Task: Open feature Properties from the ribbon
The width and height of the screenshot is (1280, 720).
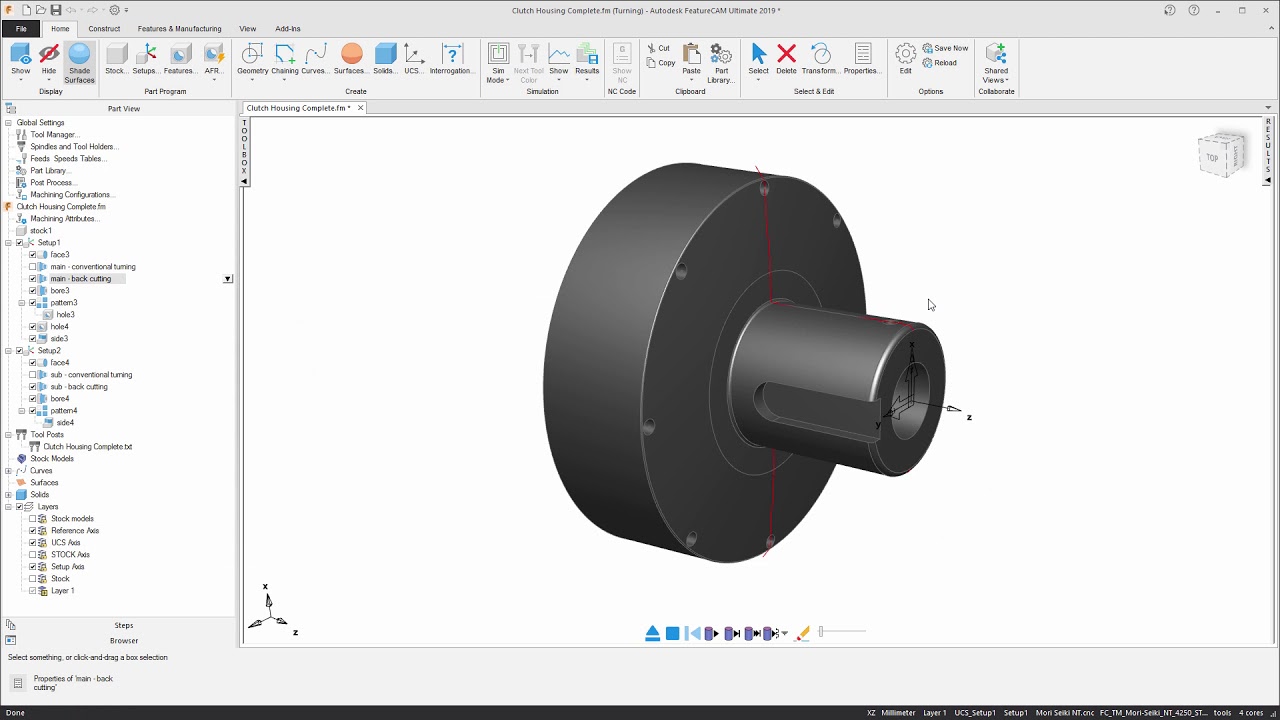Action: [x=862, y=60]
